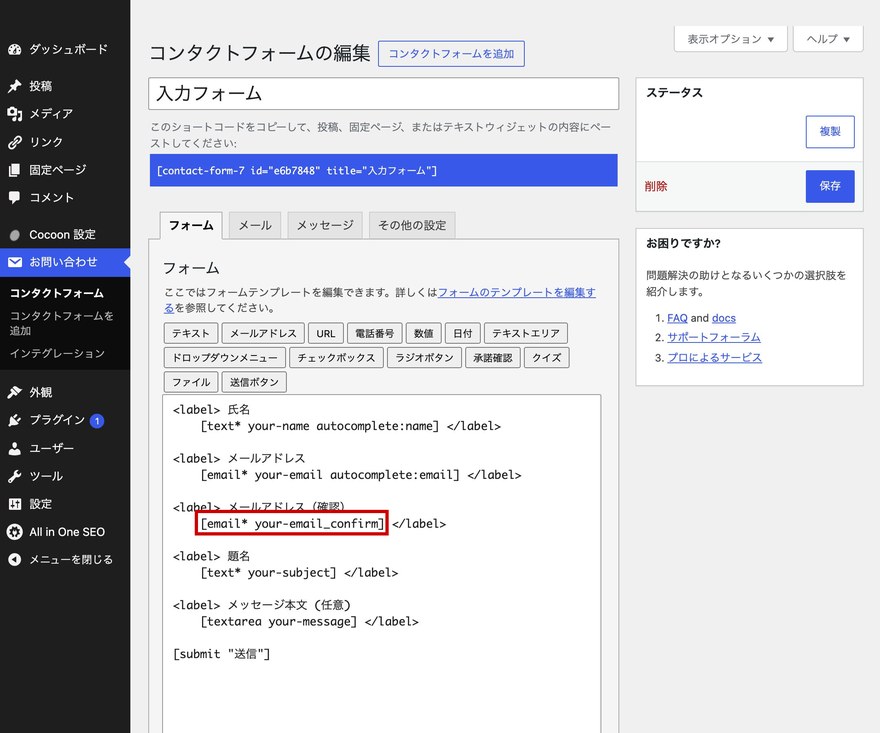The height and width of the screenshot is (733, 880).
Task: Insert a 日付 tag
Action: pos(463,333)
